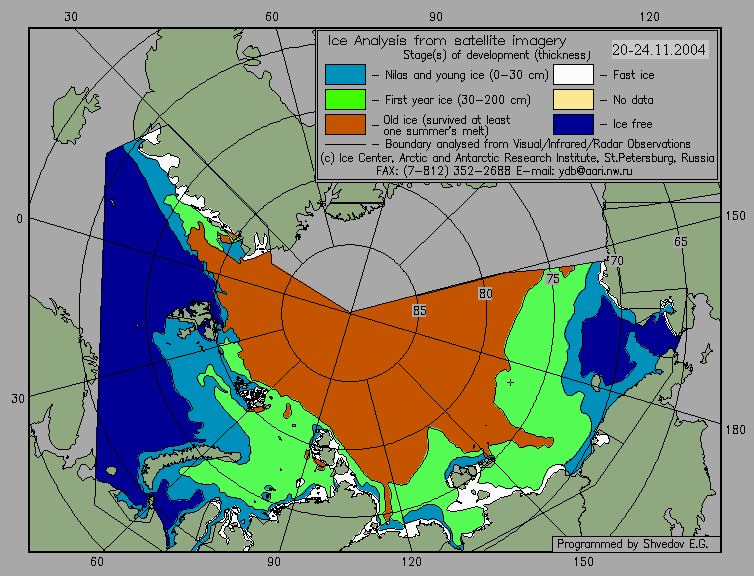The image size is (754, 576).
Task: Click the 'First year ice (30-200 cm)' label
Action: pos(458,100)
